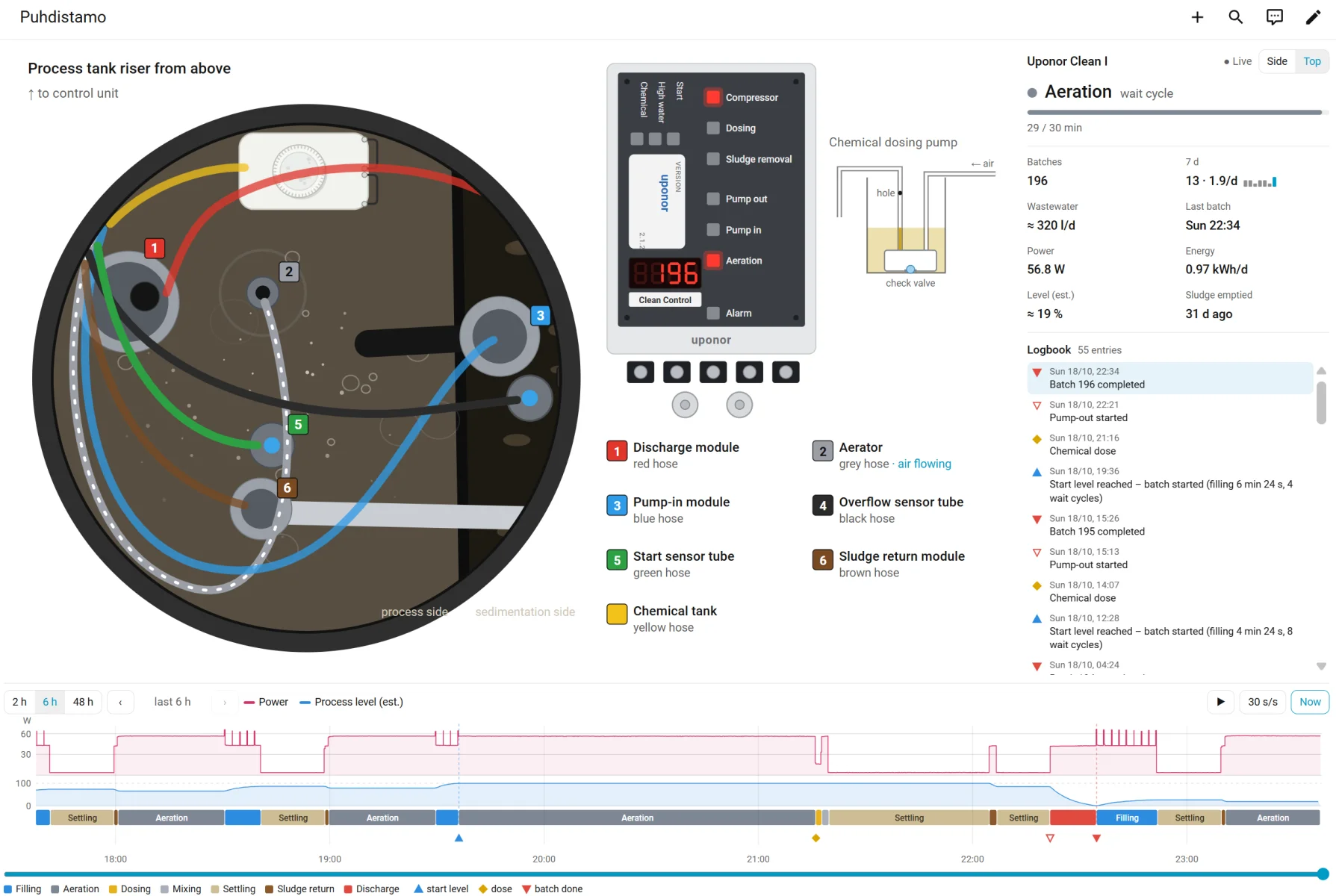The width and height of the screenshot is (1336, 896).
Task: Open the comments speech bubble icon
Action: pyautogui.click(x=1275, y=17)
